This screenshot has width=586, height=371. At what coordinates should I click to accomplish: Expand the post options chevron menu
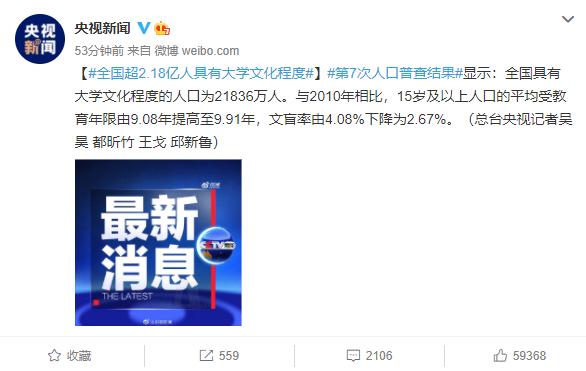point(568,19)
